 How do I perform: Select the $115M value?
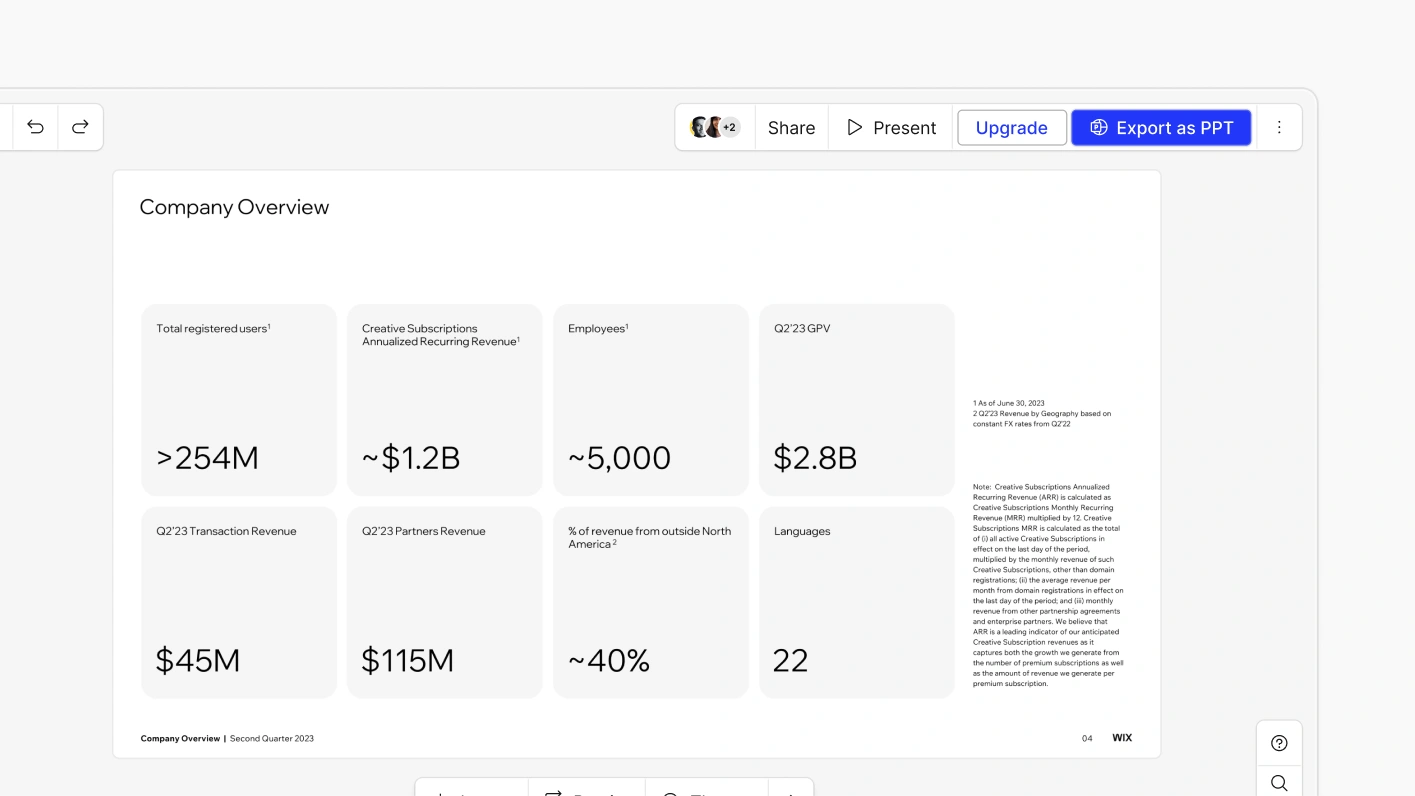[407, 661]
